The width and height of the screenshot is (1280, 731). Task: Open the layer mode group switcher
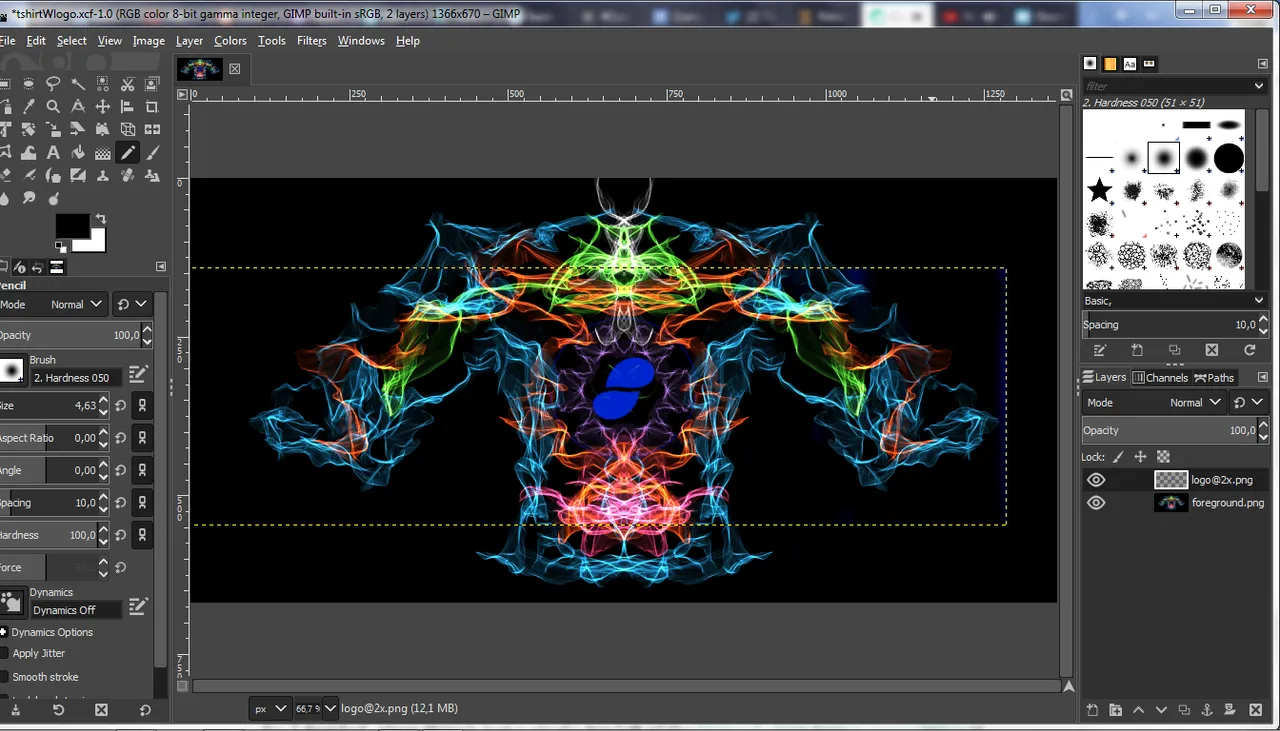pyautogui.click(x=1248, y=402)
